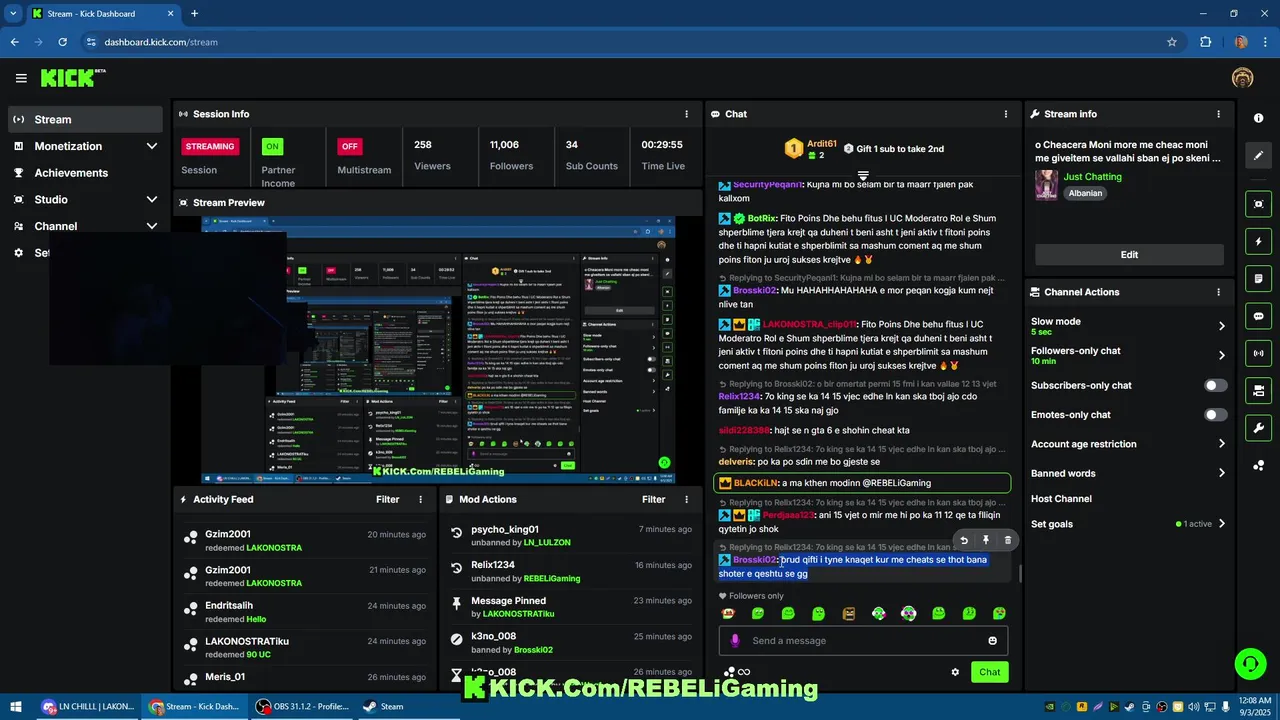
Task: Open Chat panel three-dot menu
Action: coord(1006,114)
